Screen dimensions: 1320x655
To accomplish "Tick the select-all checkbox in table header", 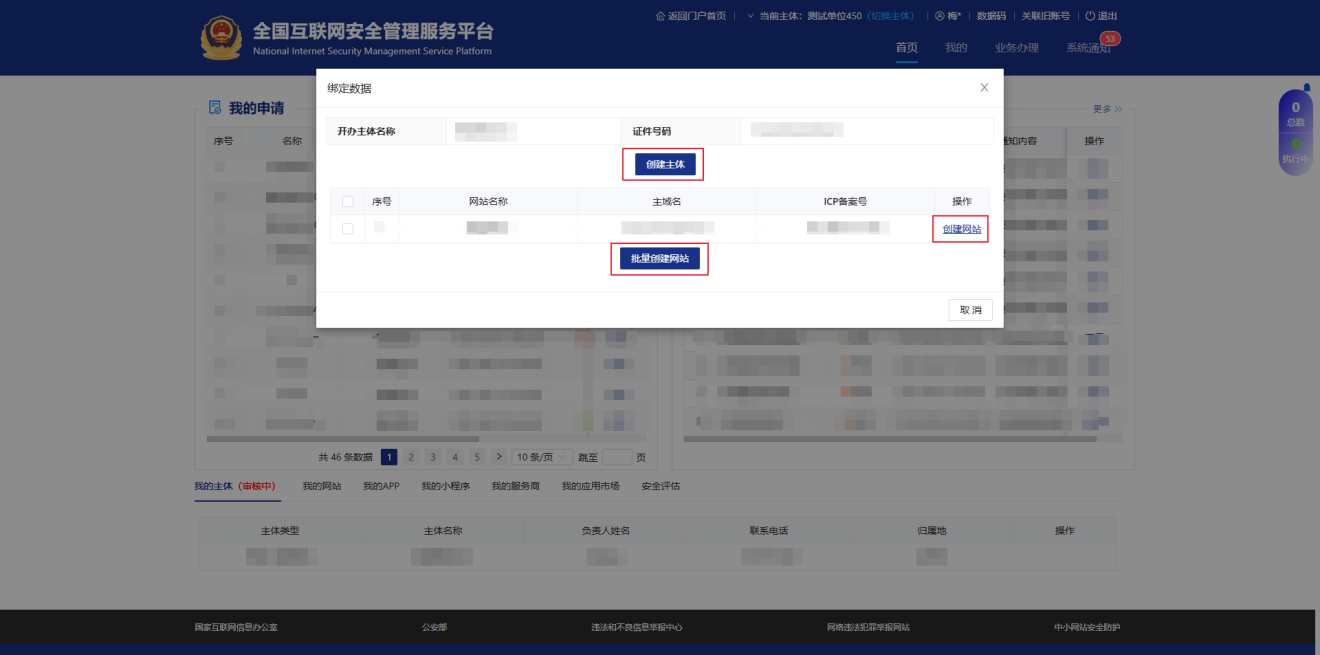I will (x=348, y=201).
